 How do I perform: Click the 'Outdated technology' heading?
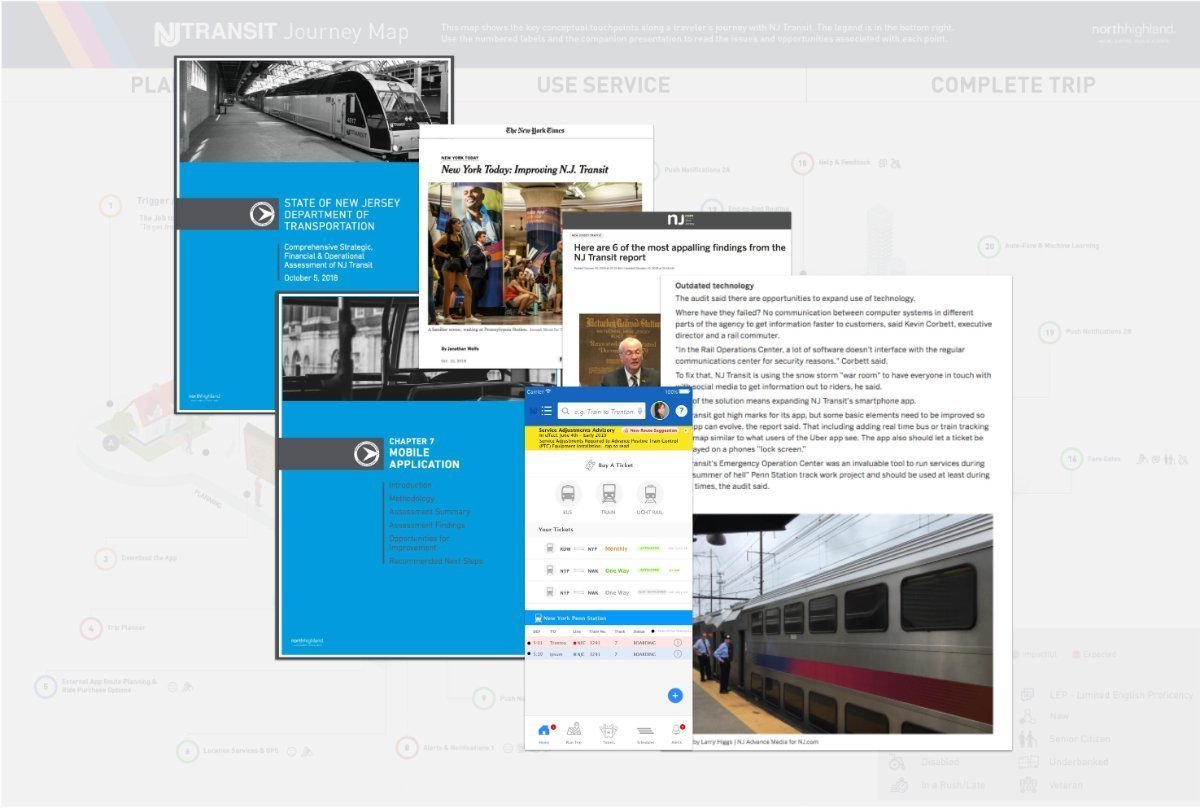tap(715, 286)
